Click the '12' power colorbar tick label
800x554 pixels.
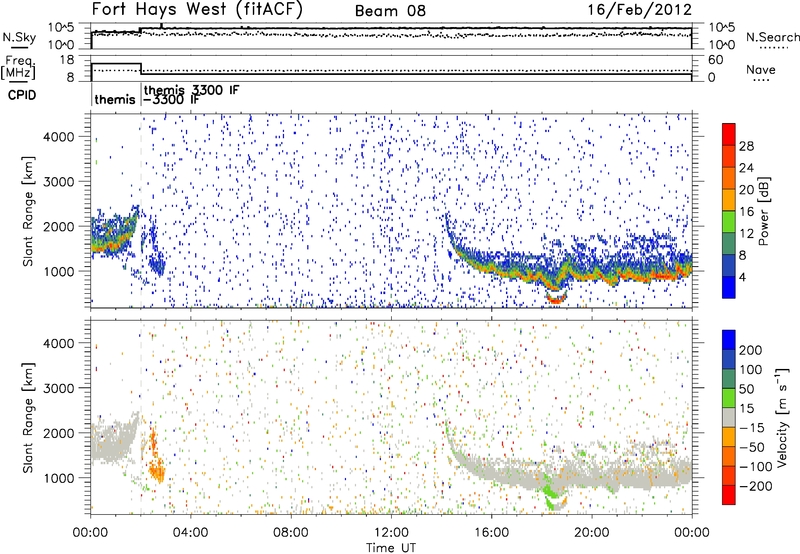(746, 234)
